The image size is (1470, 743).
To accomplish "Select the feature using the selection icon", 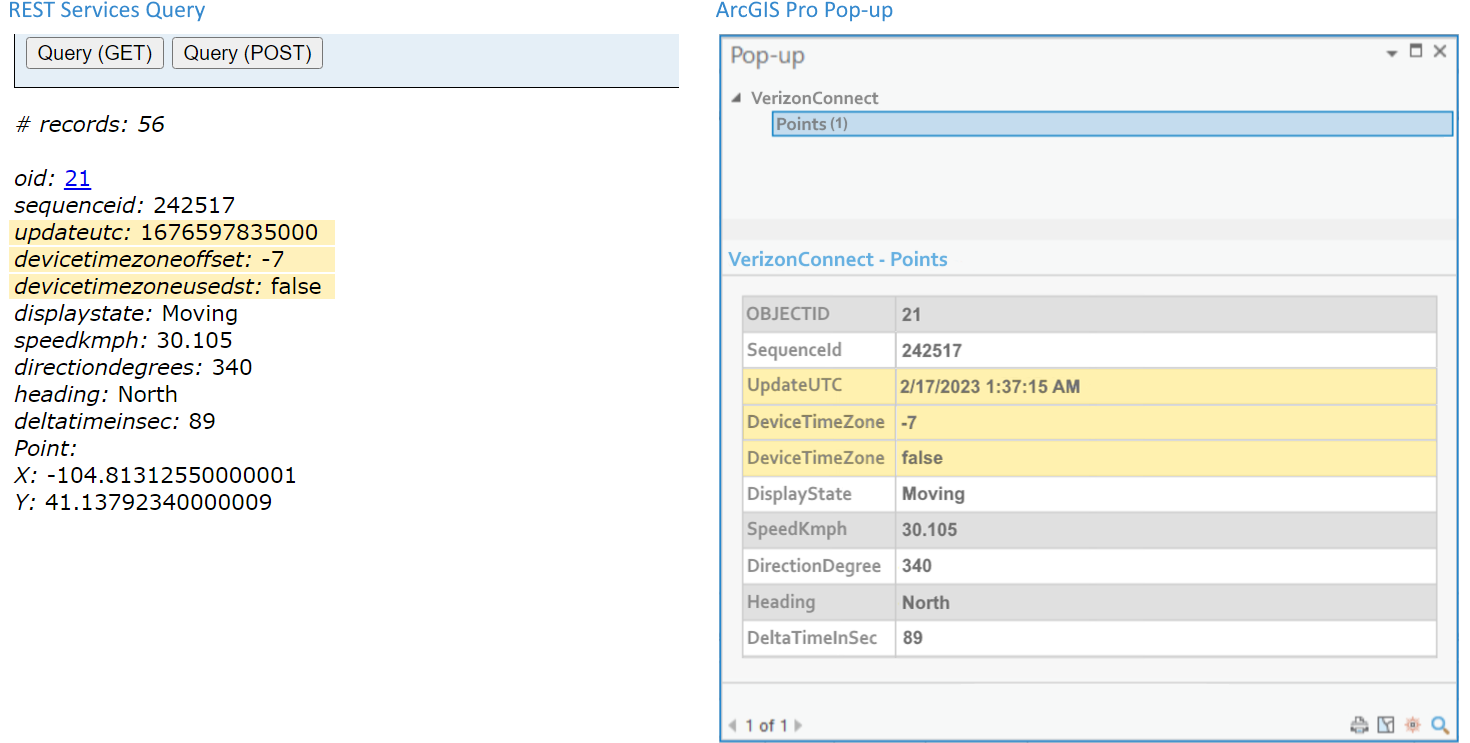I will [x=1387, y=725].
